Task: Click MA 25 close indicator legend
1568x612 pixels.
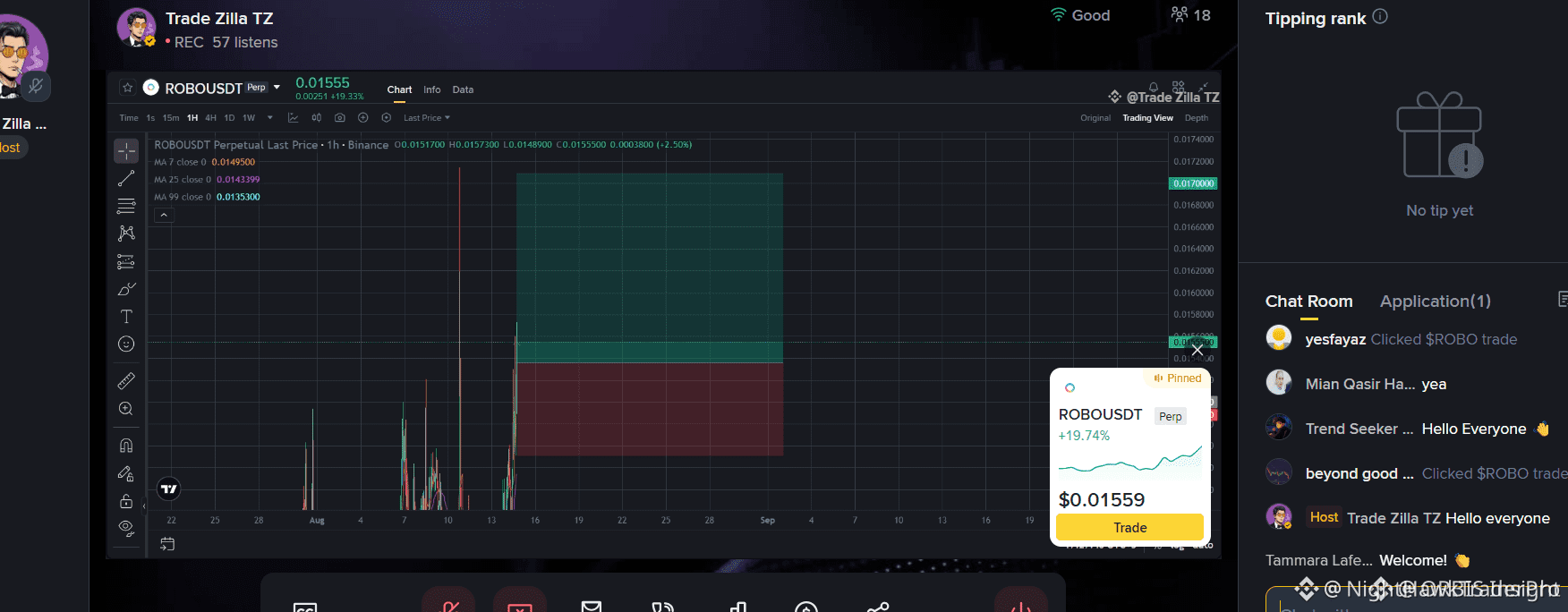Action: pos(207,180)
